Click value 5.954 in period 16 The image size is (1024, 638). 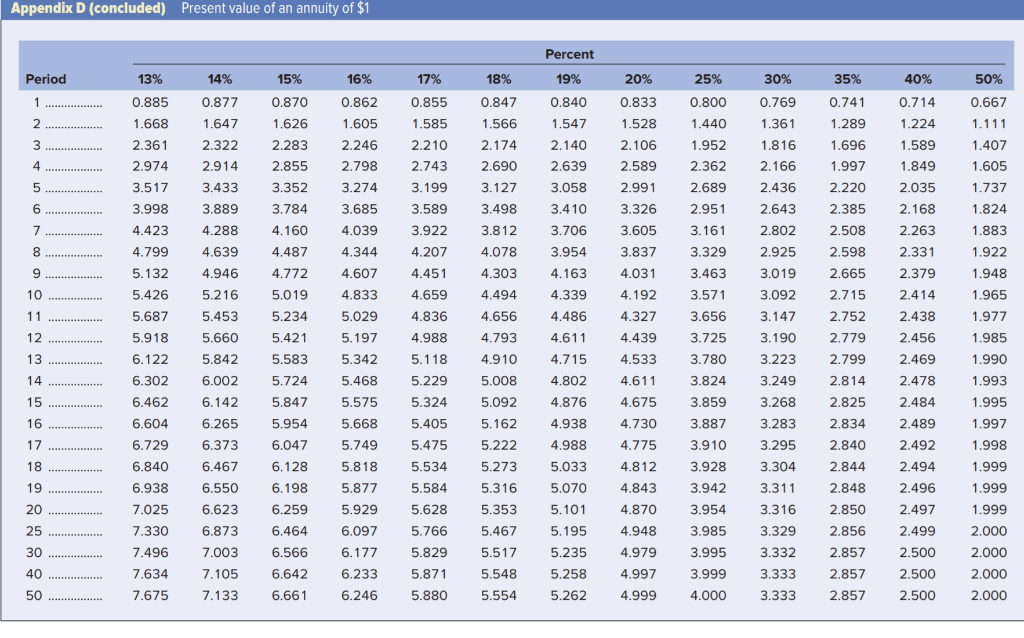pos(289,424)
